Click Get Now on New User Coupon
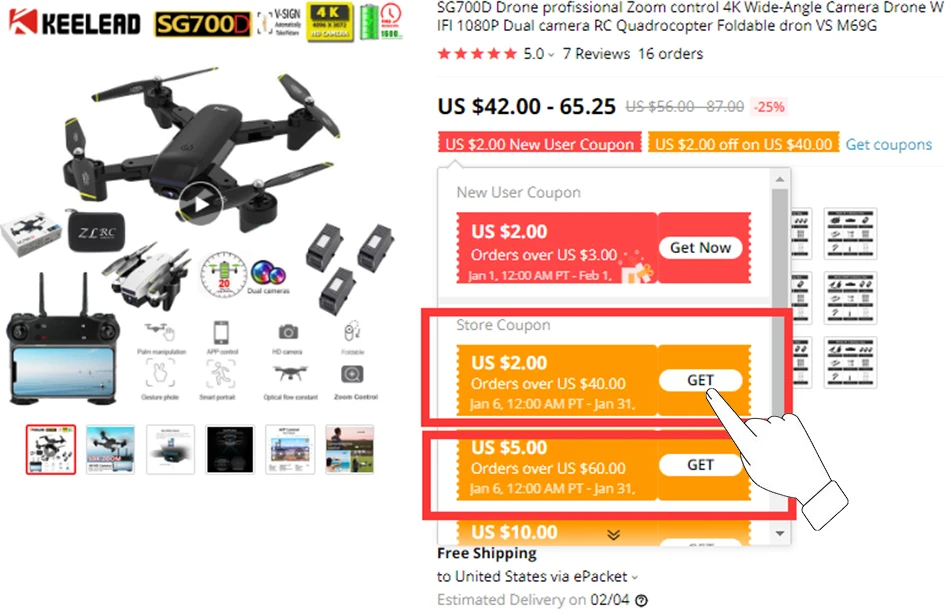Viewport: 950px width, 611px height. point(700,247)
